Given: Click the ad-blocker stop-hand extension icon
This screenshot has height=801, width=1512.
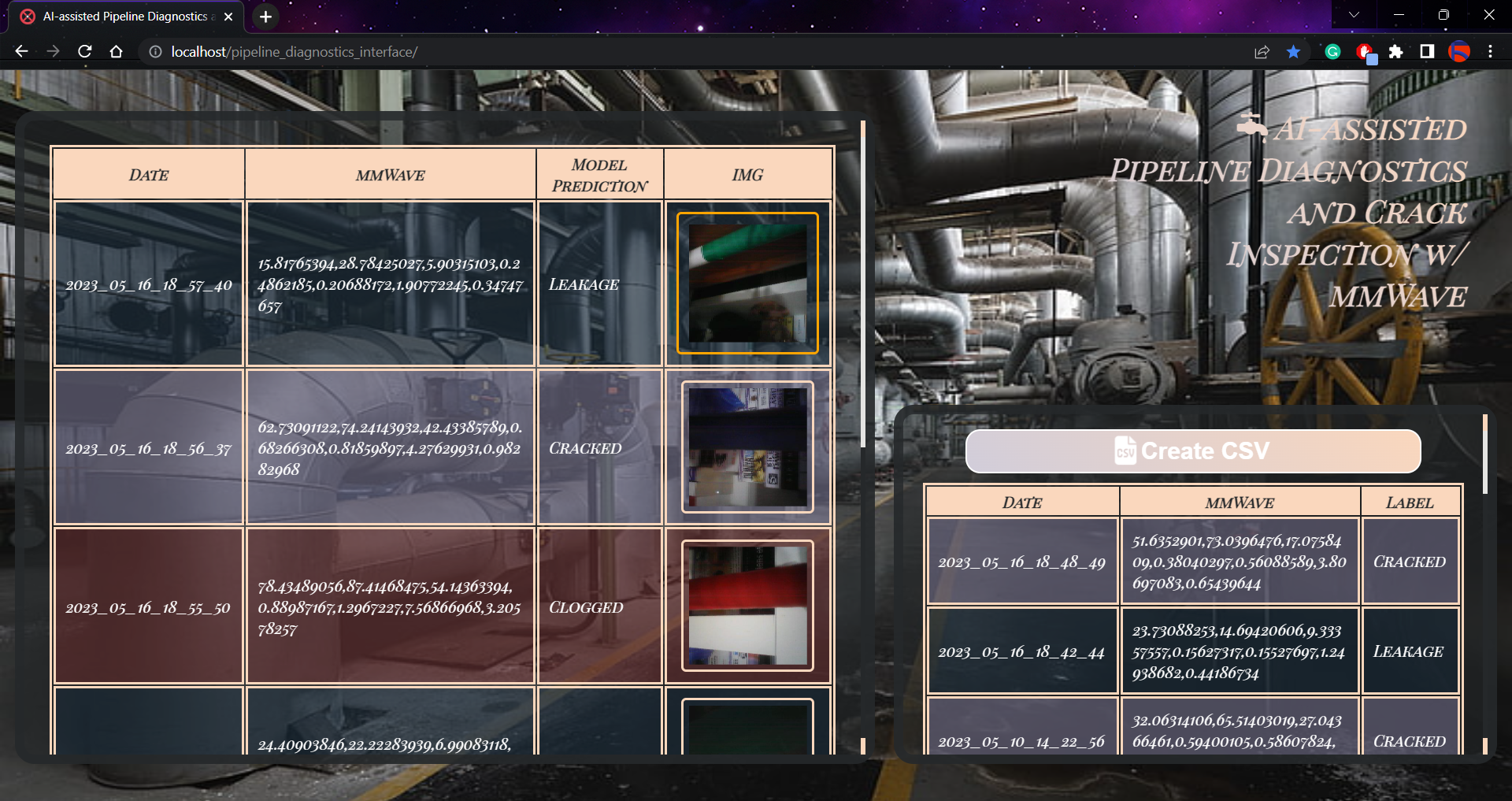Looking at the screenshot, I should [x=1366, y=51].
